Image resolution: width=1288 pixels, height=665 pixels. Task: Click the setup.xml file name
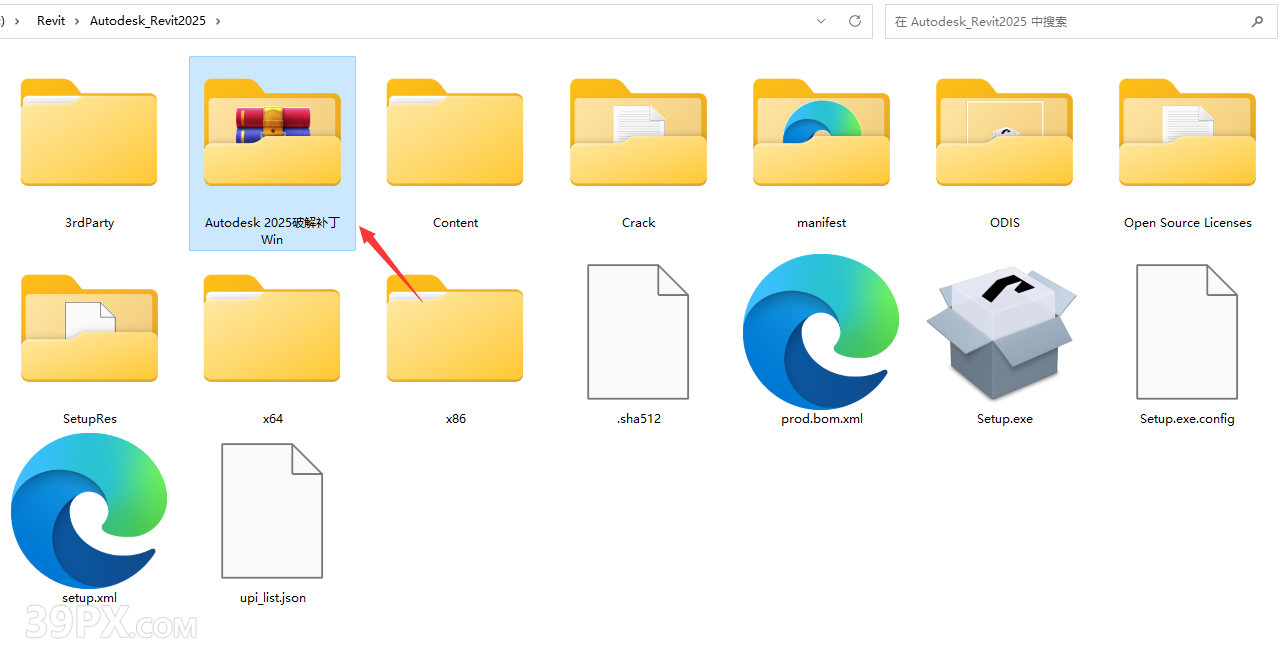coord(89,598)
